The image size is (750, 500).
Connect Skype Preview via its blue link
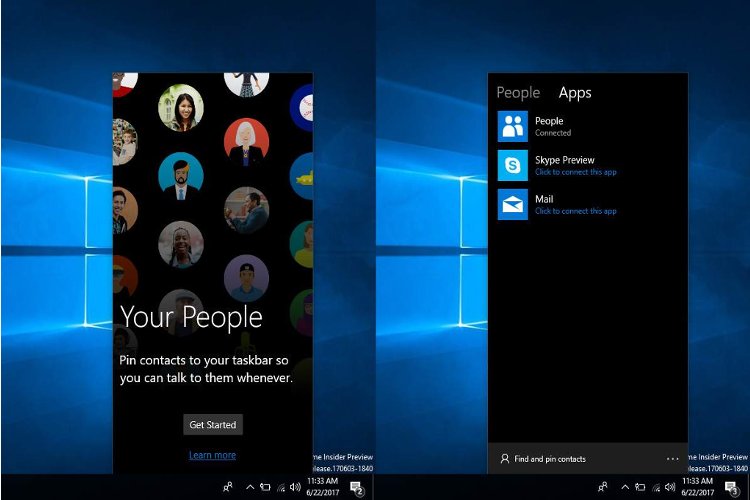[x=575, y=172]
